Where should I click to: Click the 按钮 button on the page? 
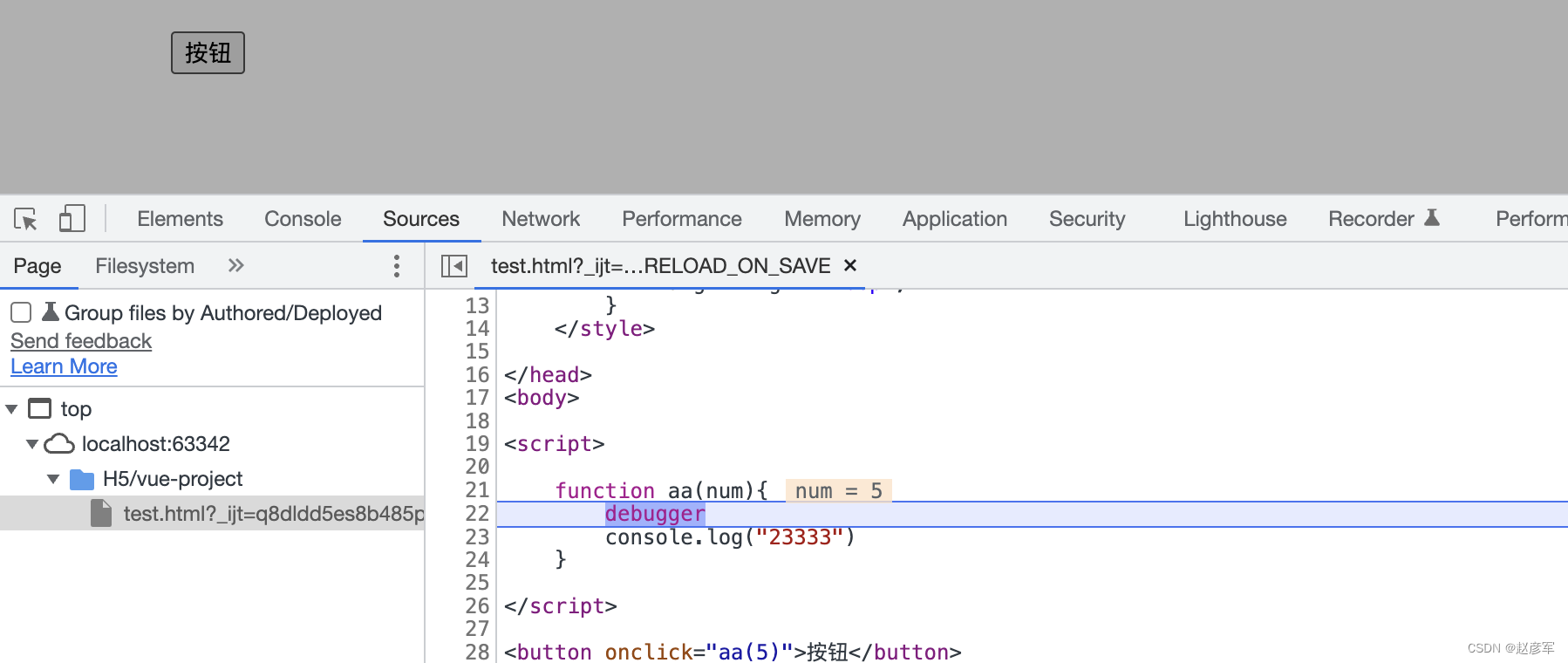click(x=208, y=53)
